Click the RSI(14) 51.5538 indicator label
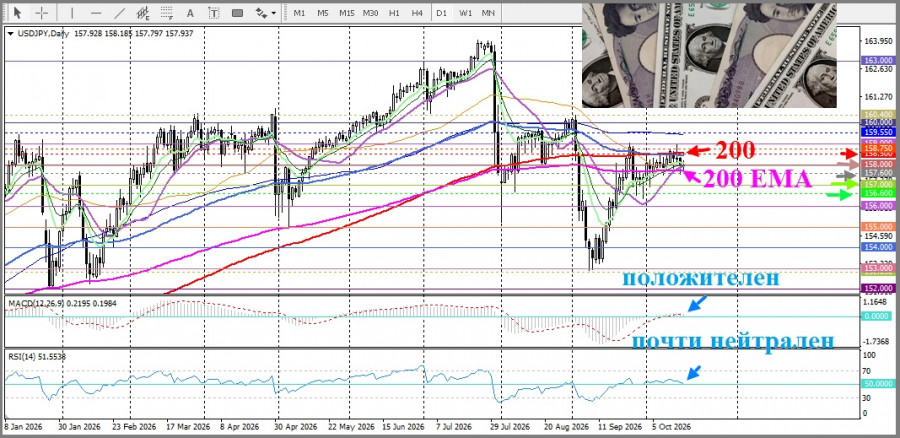Viewport: 900px width, 438px height. pyautogui.click(x=37, y=357)
